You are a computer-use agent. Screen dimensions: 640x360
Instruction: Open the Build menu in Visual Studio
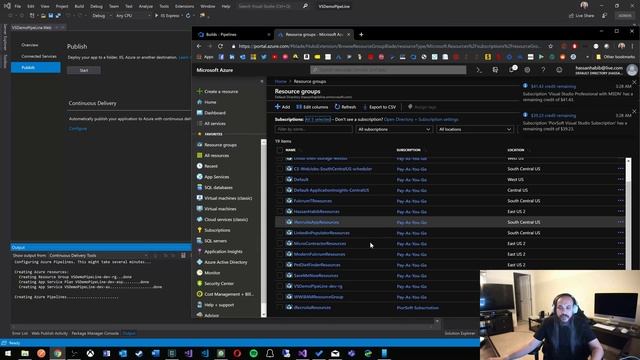(79, 6)
